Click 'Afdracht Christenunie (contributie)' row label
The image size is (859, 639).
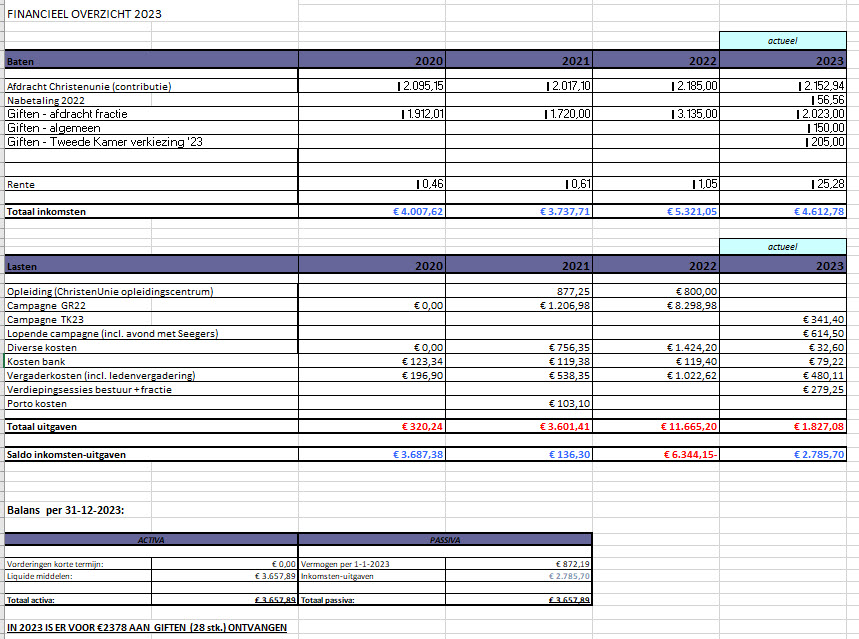pyautogui.click(x=89, y=87)
